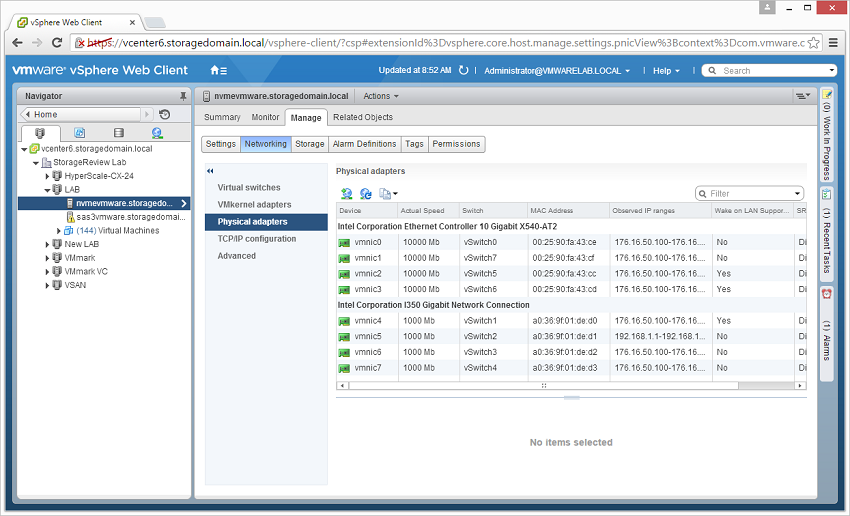Open the VMs and Templates navigator tab

pyautogui.click(x=79, y=133)
